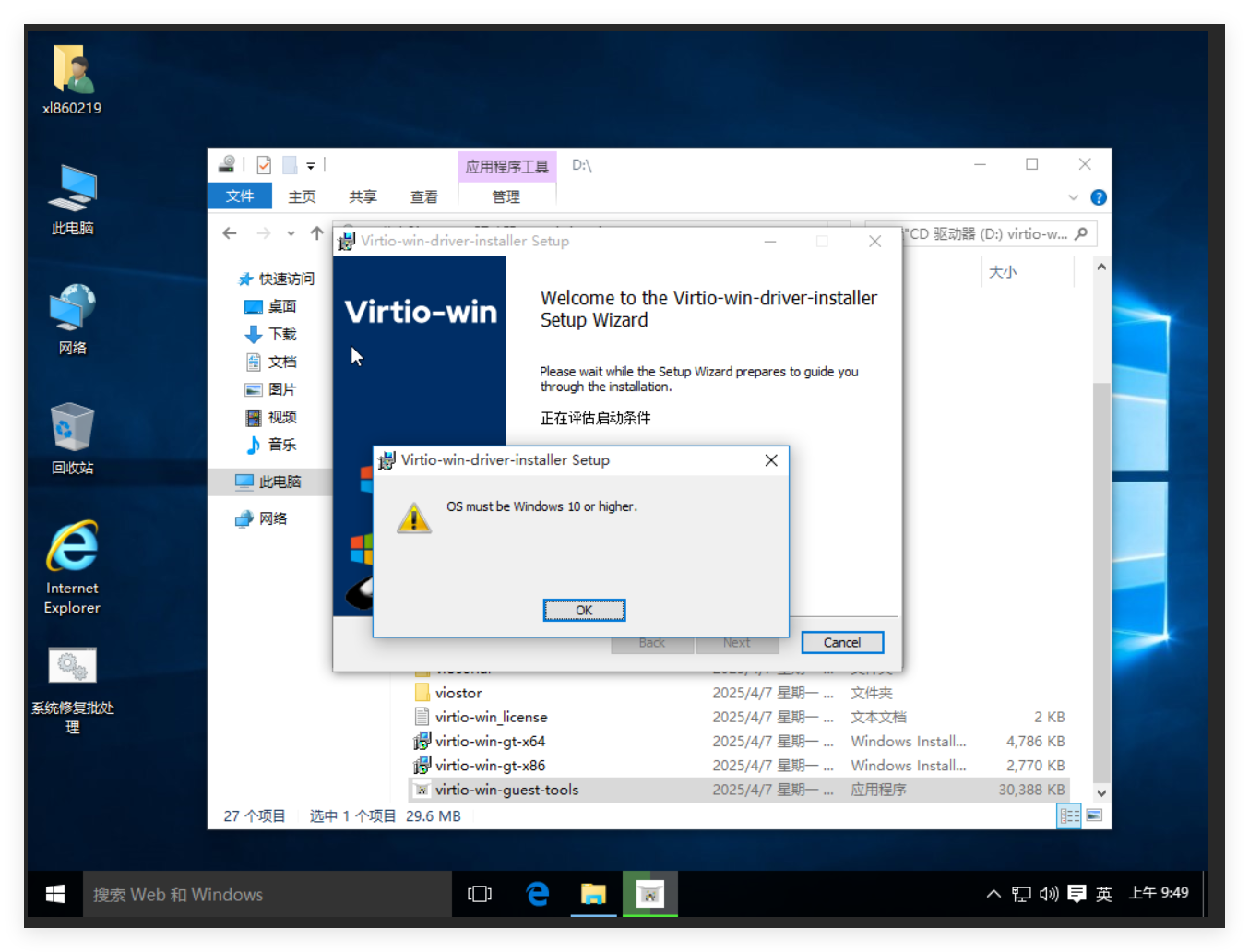Launch Edge browser from taskbar
This screenshot has height=952, width=1249.
(537, 894)
